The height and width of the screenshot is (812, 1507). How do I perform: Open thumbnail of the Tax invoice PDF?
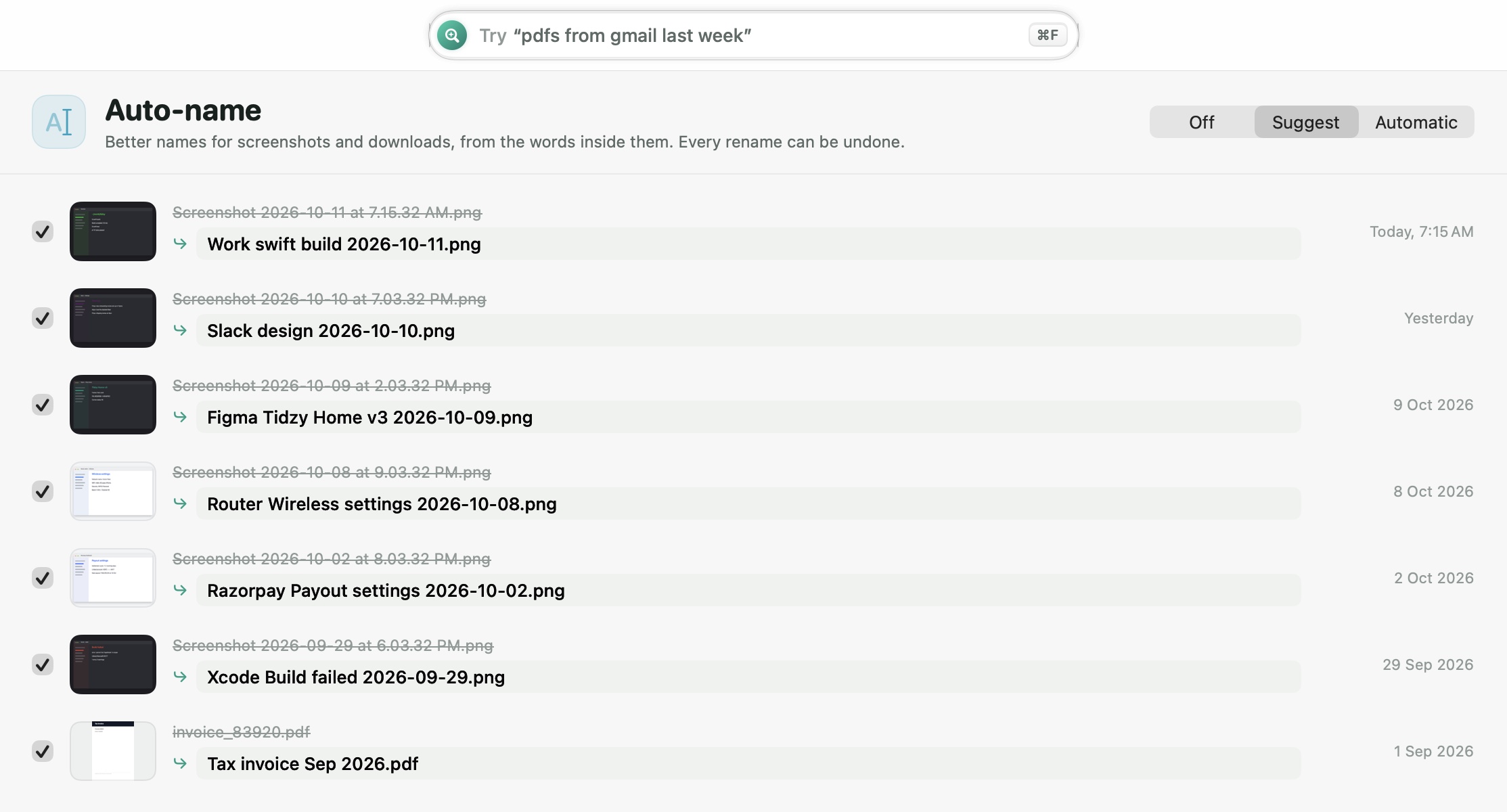(x=113, y=751)
